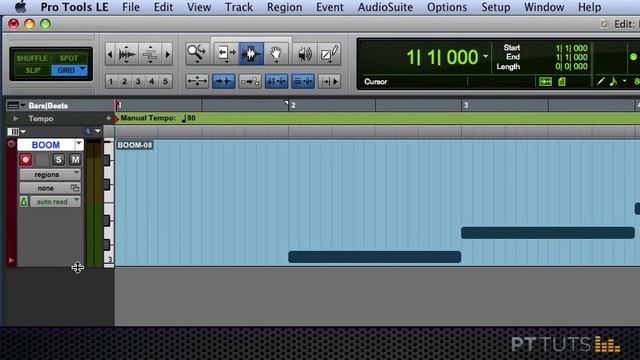
Task: Open the BOOM track name dropdown arrow
Action: click(79, 144)
